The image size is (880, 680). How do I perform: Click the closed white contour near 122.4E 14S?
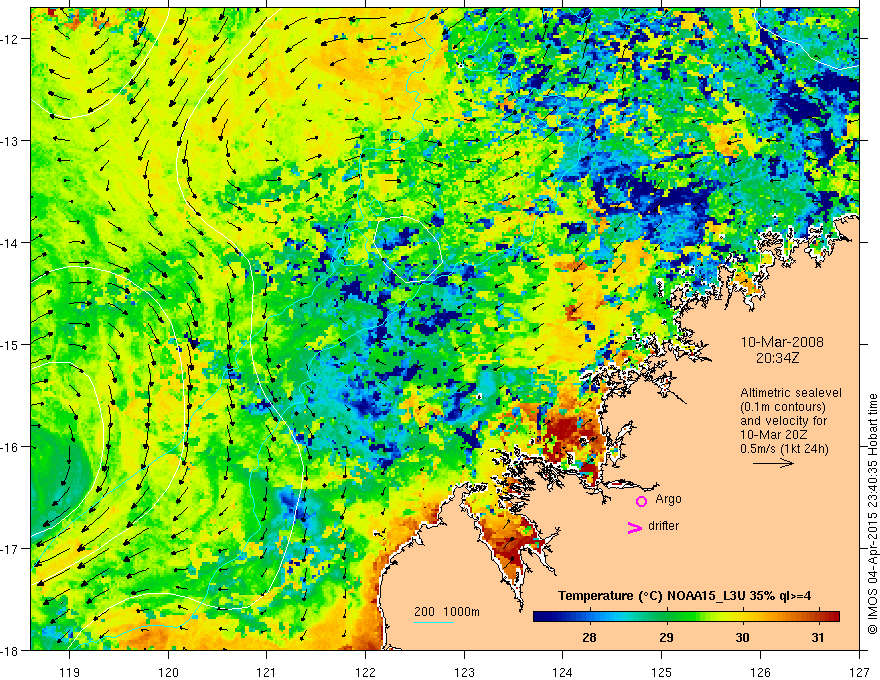tap(408, 249)
